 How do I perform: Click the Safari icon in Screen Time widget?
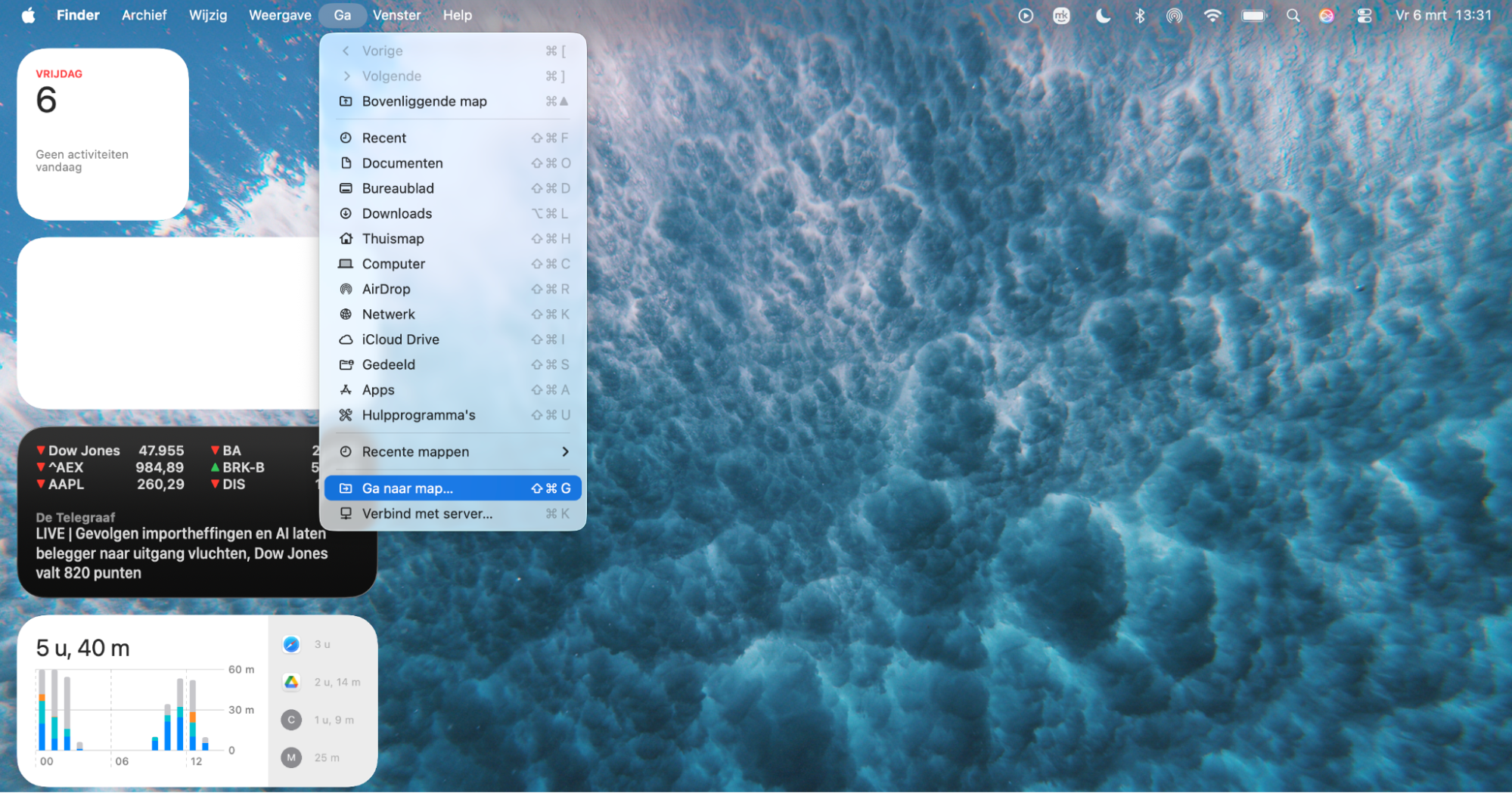[x=291, y=644]
